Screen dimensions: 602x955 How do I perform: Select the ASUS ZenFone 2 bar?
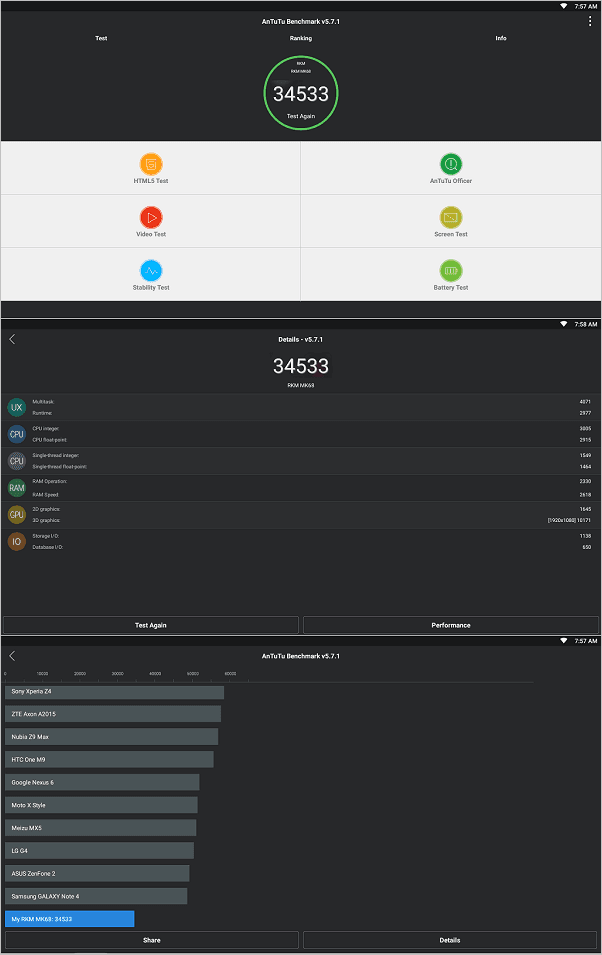(x=97, y=873)
